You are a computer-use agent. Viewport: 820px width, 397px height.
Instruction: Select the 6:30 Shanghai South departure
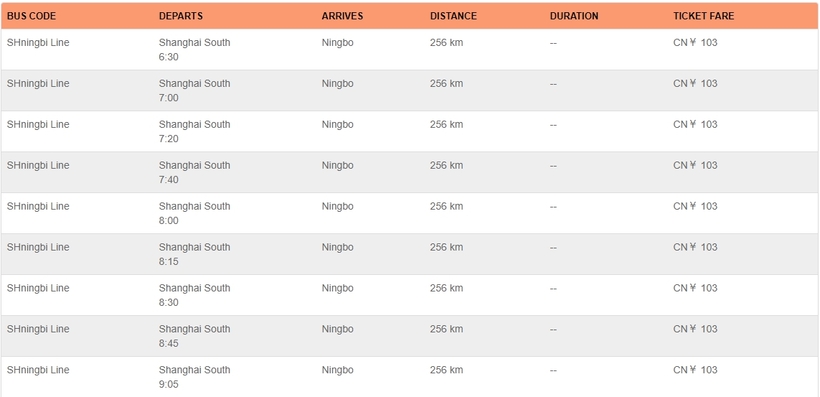[x=195, y=50]
